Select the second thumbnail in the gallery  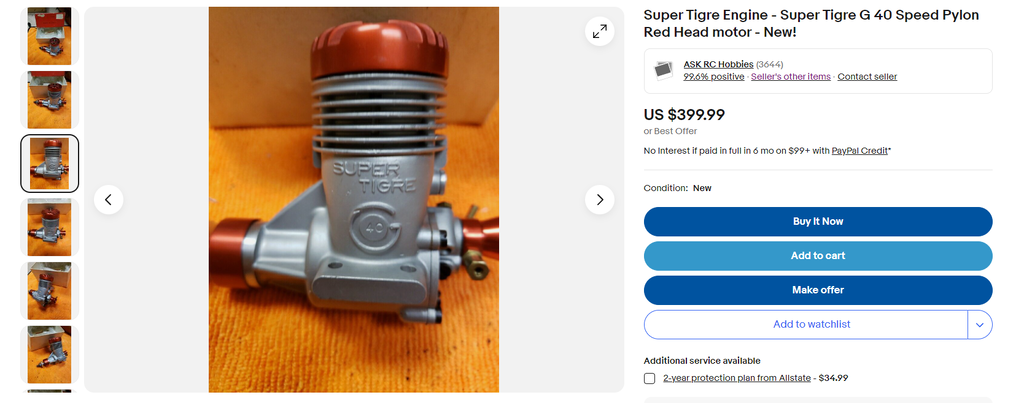(50, 100)
